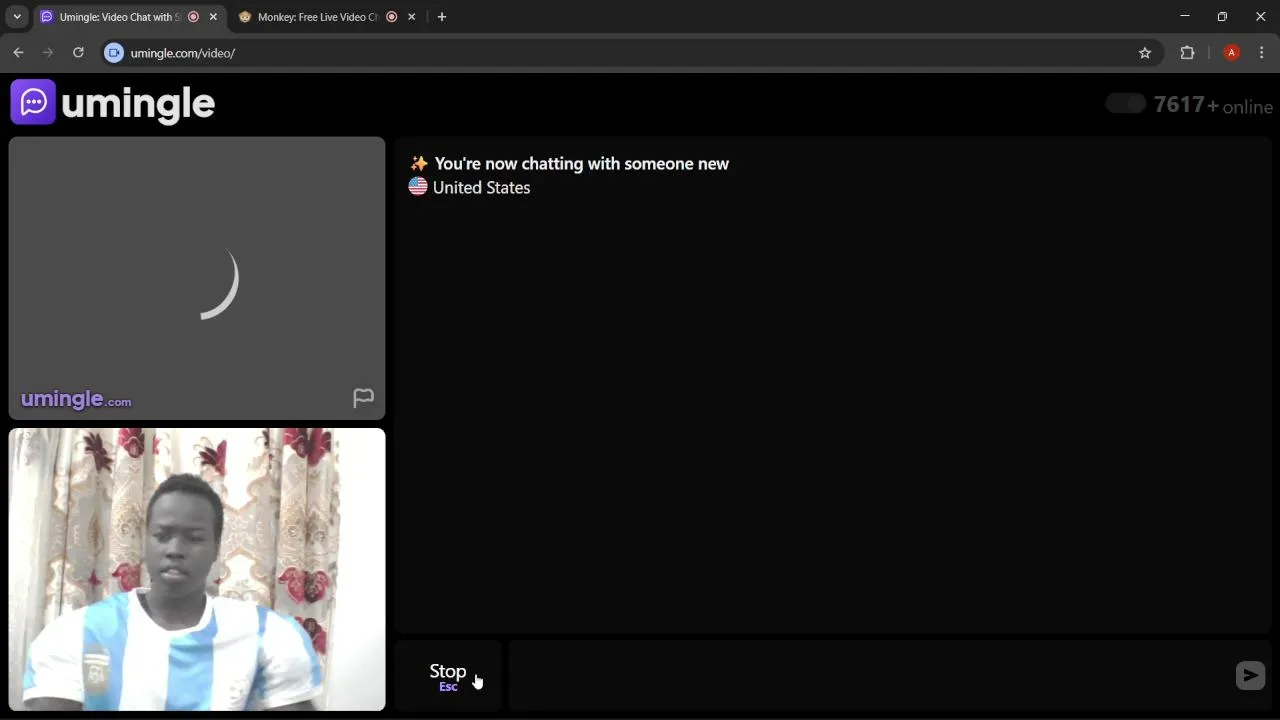The image size is (1280, 720).
Task: Close the Umingle browser tab
Action: (x=213, y=17)
